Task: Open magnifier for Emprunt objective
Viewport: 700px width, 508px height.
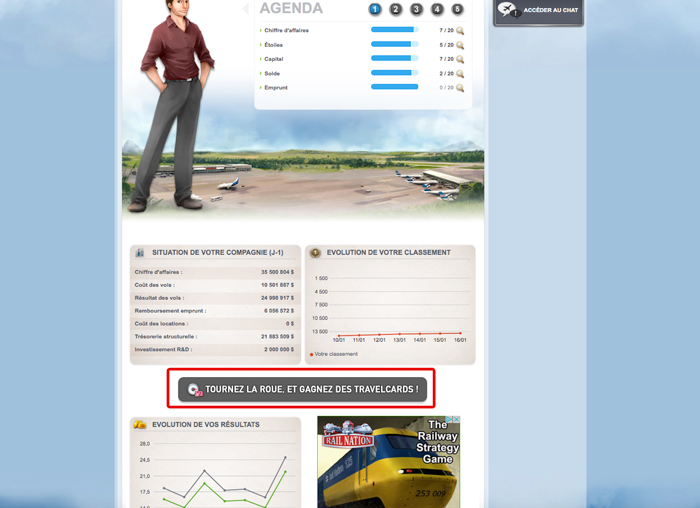Action: 460,88
